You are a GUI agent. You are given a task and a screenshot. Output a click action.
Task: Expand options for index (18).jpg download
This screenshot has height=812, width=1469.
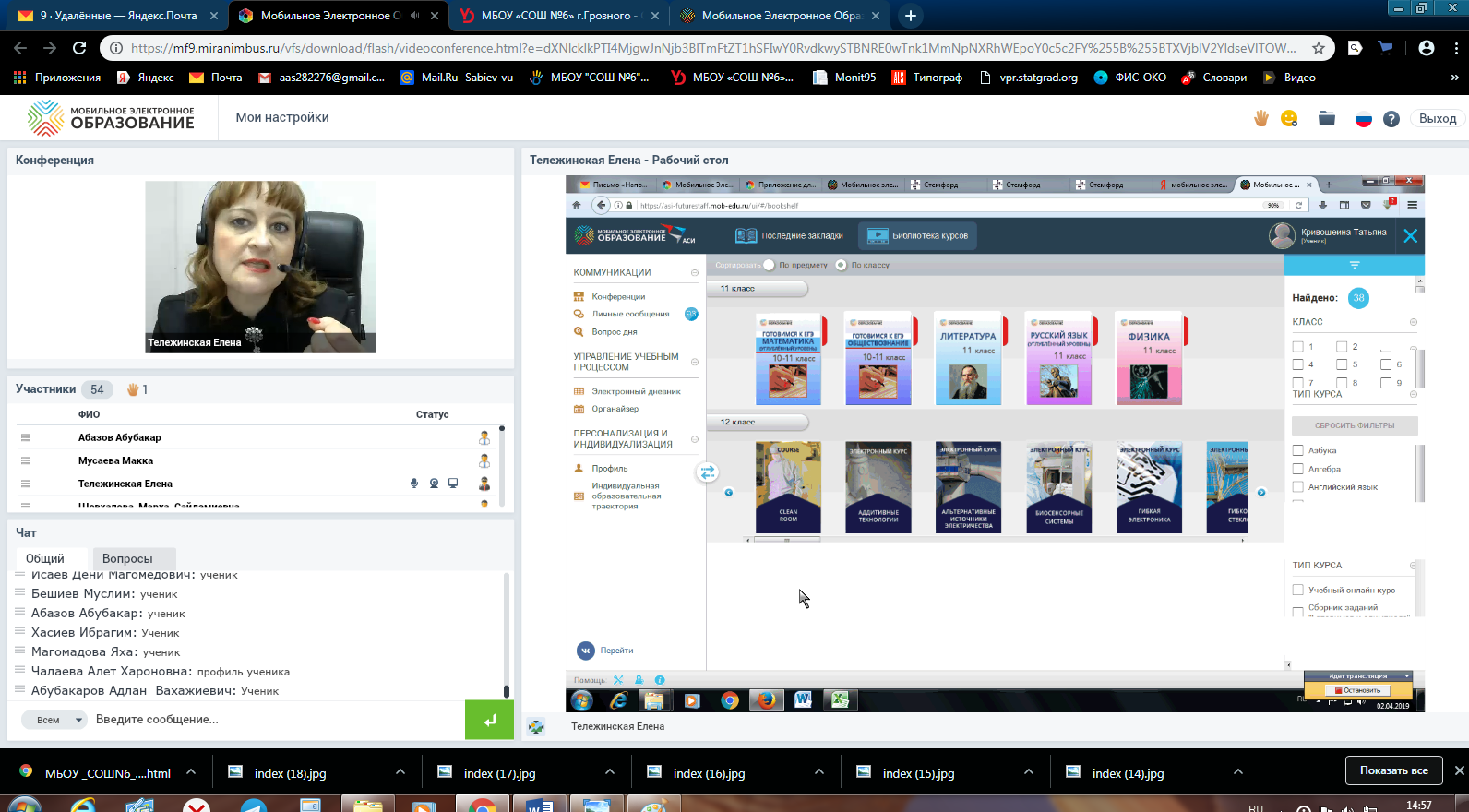[400, 772]
